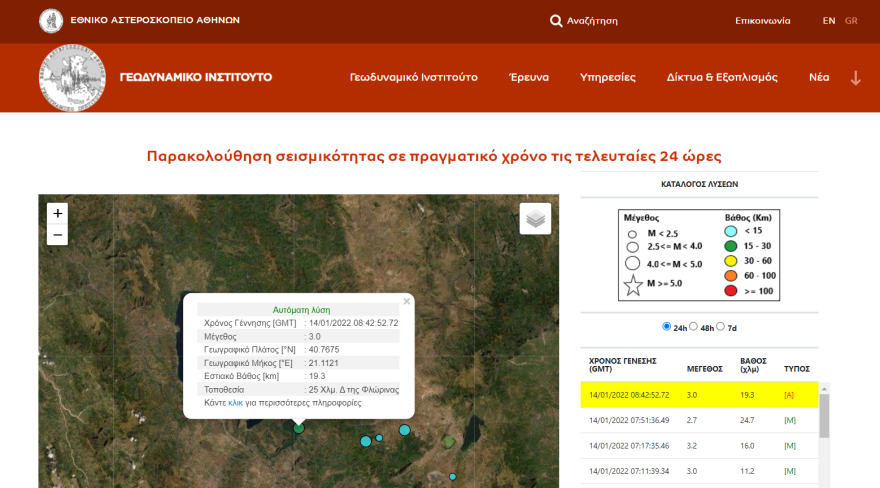Click the ΒΑΘΟΣ (χλμ) column header
The height and width of the screenshot is (488, 880).
pos(753,365)
